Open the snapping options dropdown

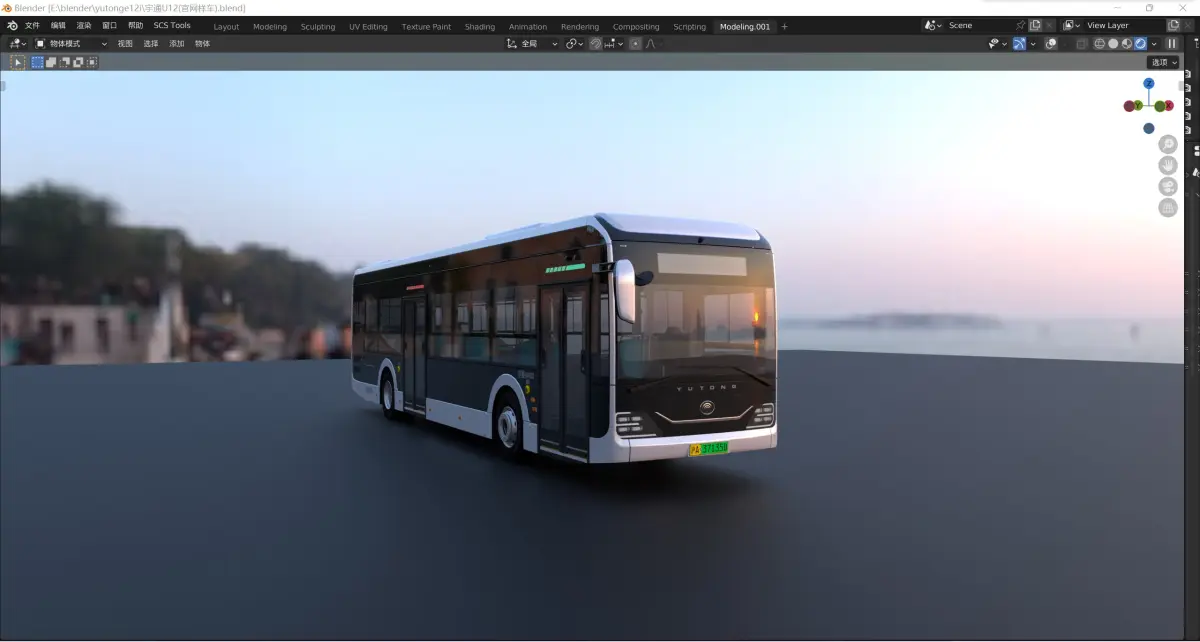coord(614,44)
